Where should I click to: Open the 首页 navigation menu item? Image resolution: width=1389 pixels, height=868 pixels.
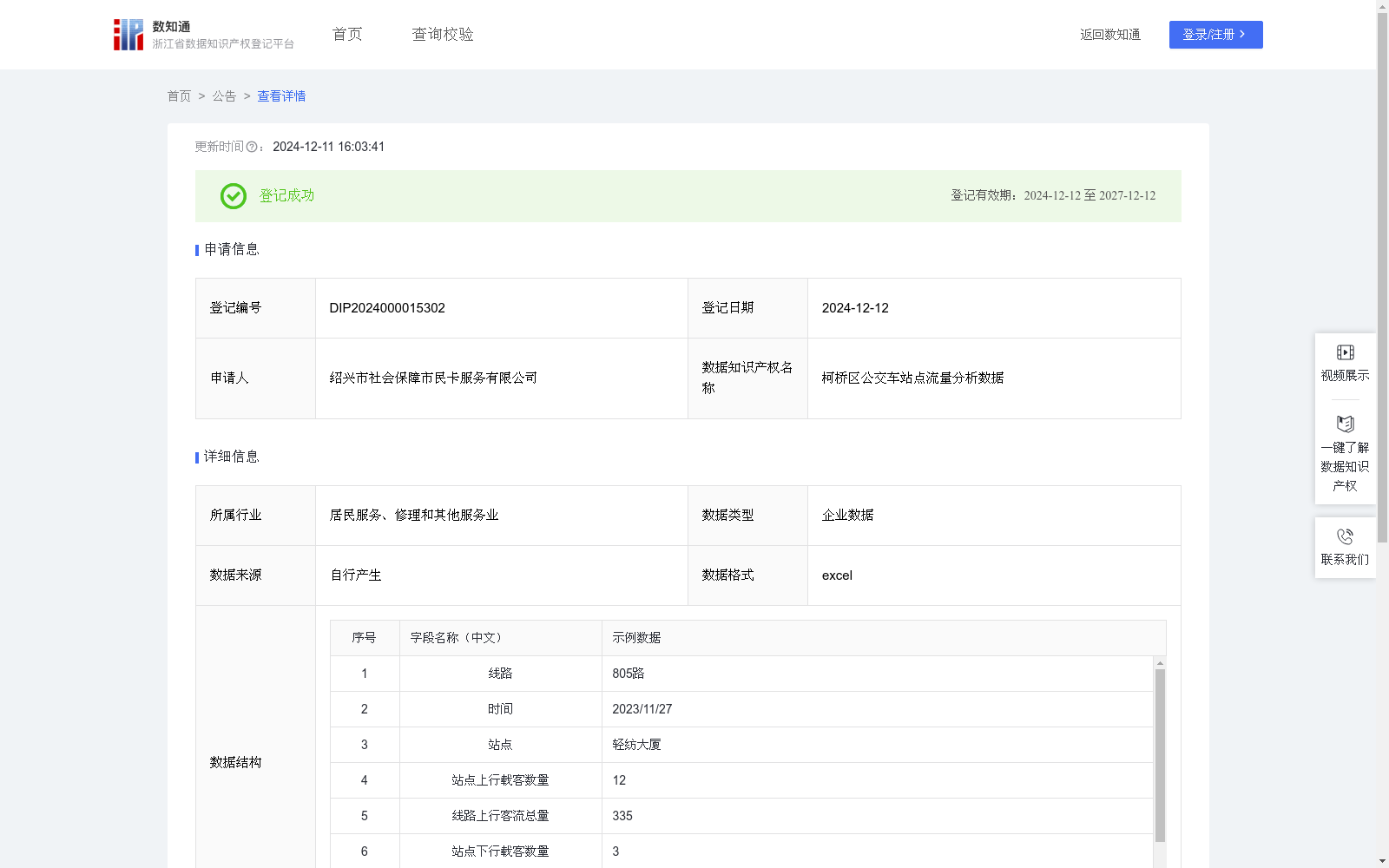347,35
